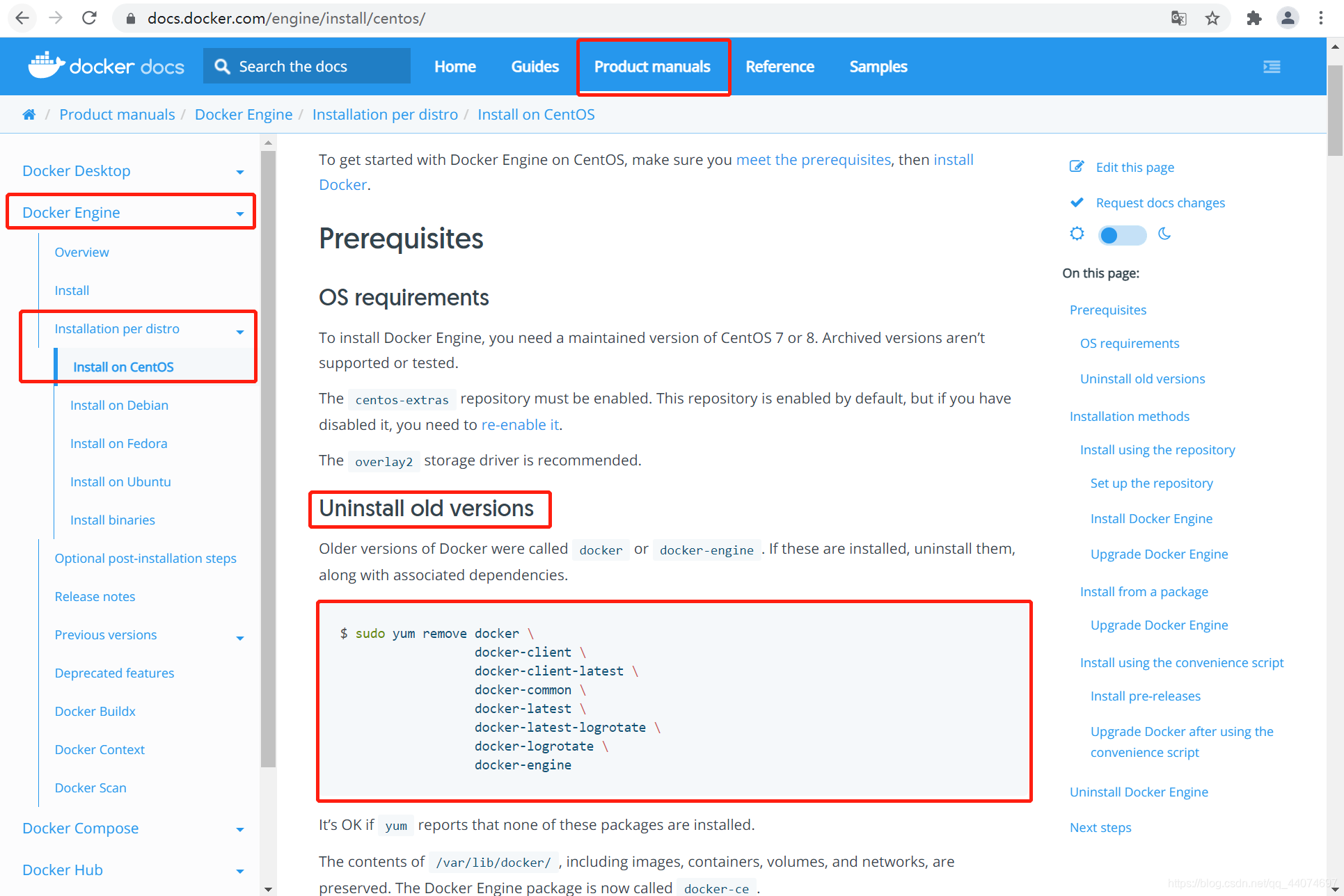This screenshot has height=896, width=1344.
Task: Open the browser extensions puzzle icon
Action: click(x=1254, y=18)
